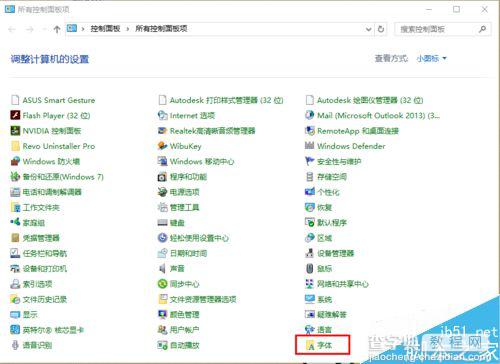Open 电话和调制解调器
Image resolution: width=500 pixels, height=364 pixels.
46,192
